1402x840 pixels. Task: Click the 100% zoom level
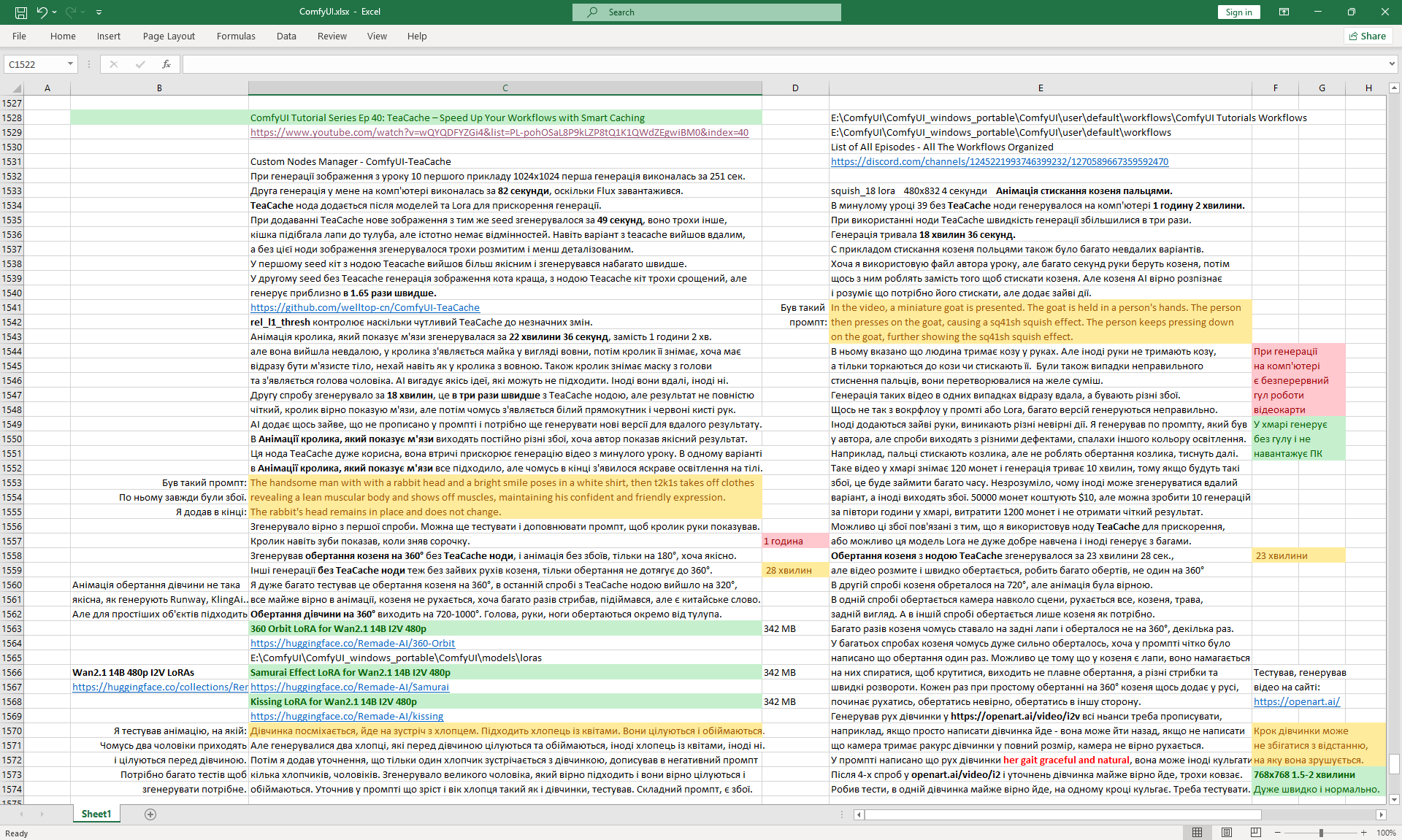1386,833
